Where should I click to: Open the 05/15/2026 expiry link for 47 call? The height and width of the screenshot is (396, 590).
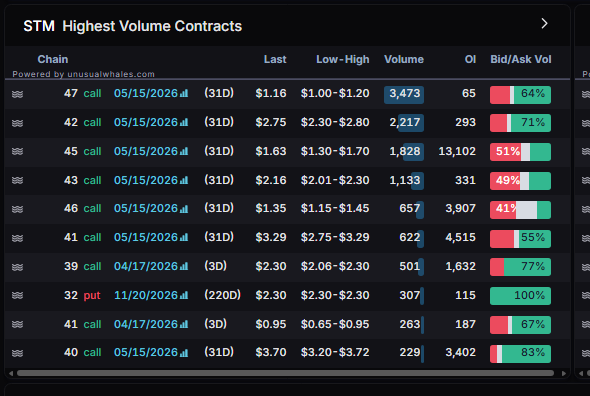pos(146,93)
